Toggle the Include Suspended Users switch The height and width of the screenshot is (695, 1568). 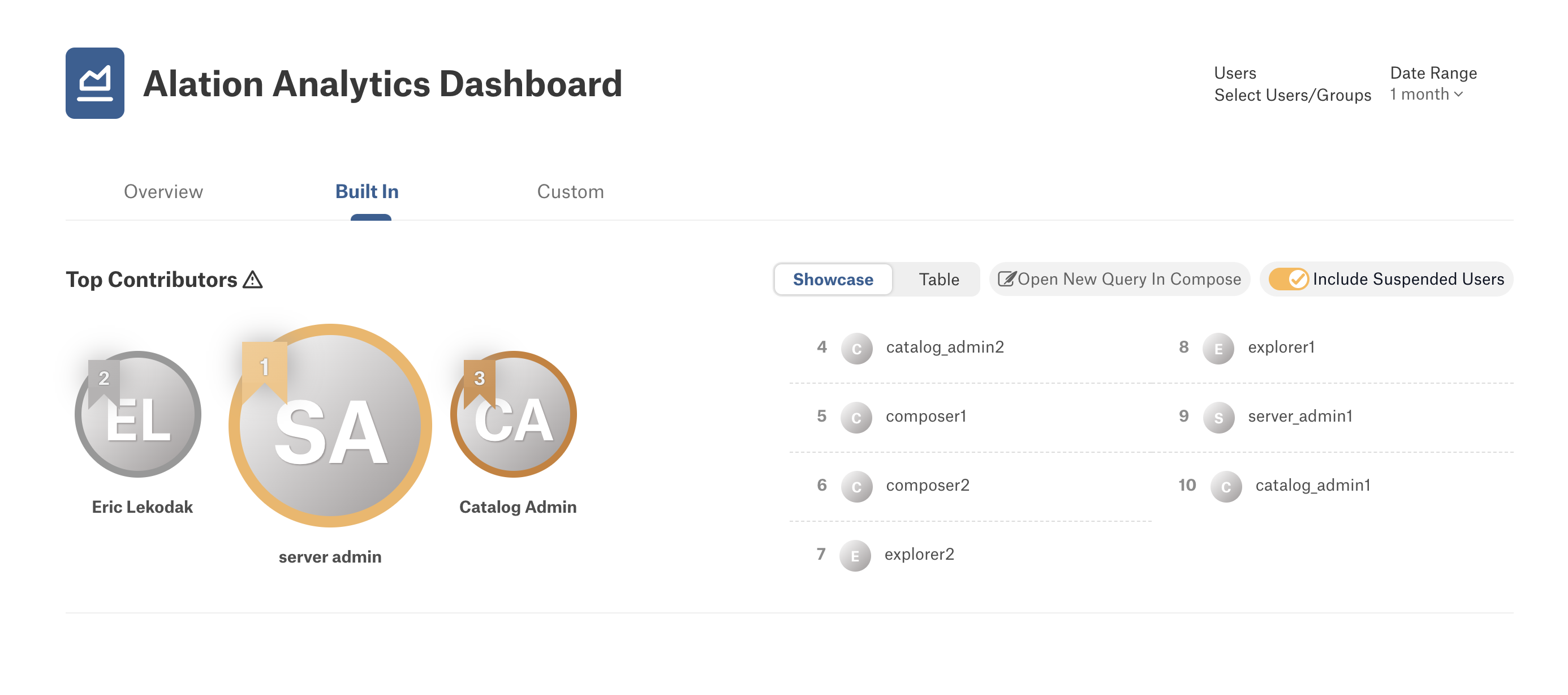click(1288, 279)
